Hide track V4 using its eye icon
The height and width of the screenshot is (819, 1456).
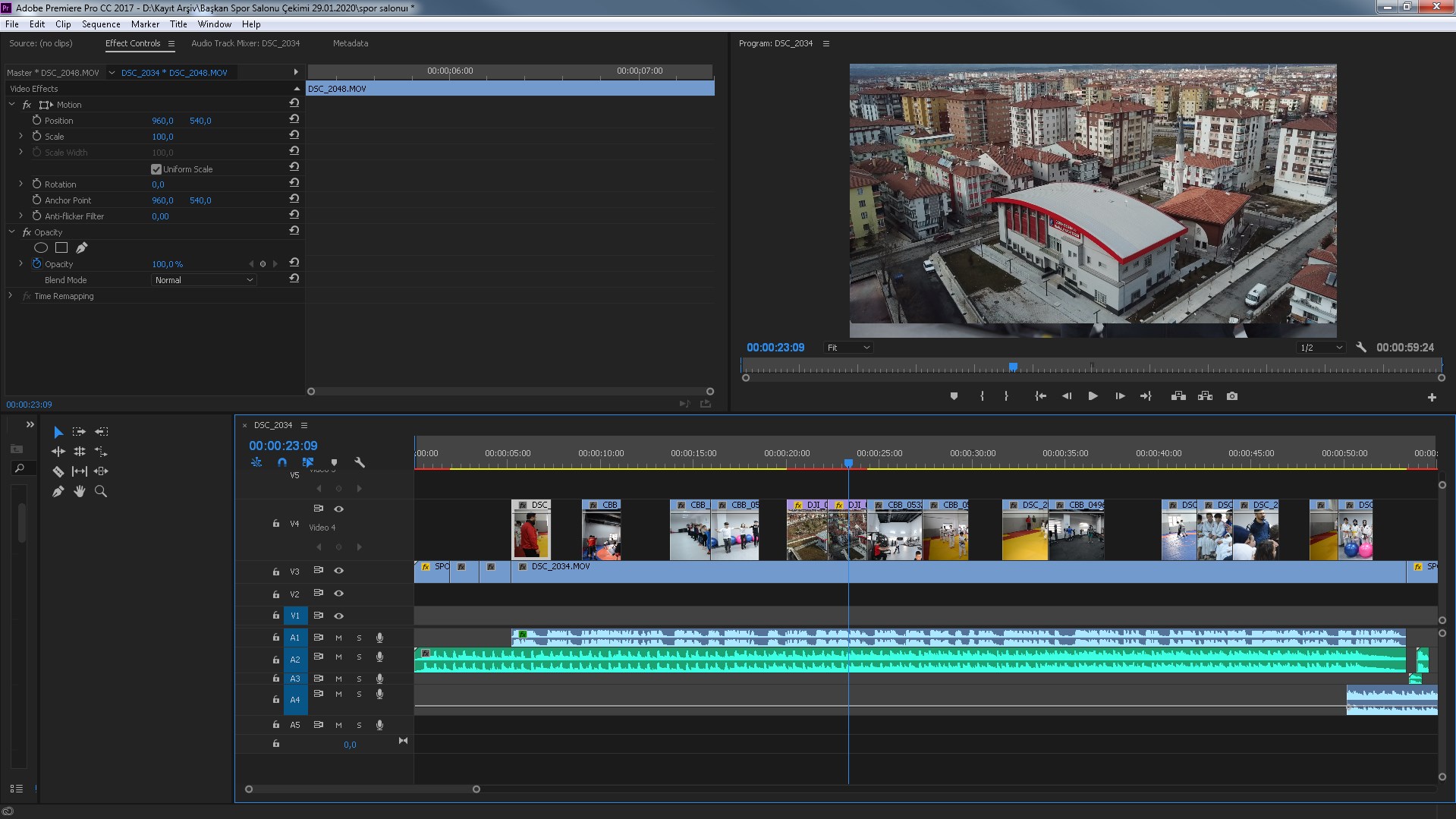click(x=339, y=509)
